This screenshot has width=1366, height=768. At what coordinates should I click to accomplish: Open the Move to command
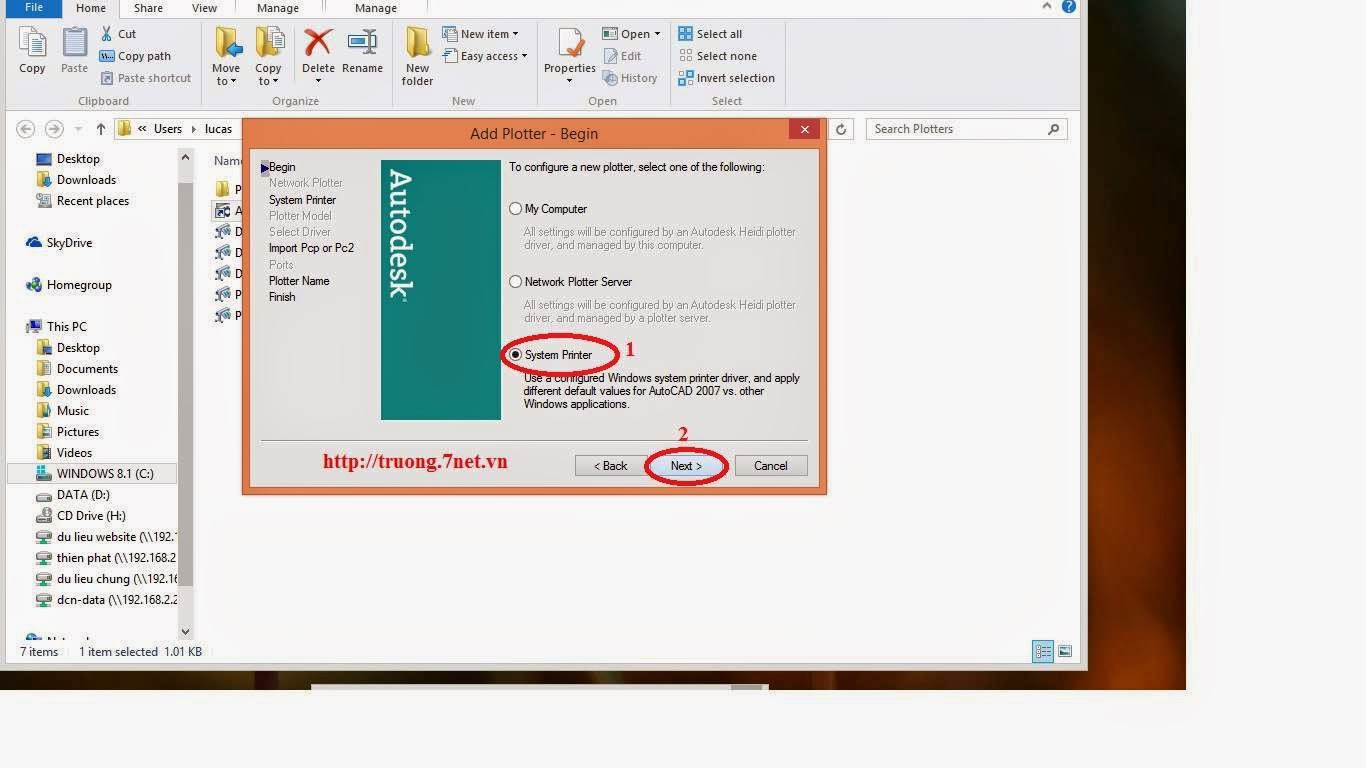click(x=226, y=56)
